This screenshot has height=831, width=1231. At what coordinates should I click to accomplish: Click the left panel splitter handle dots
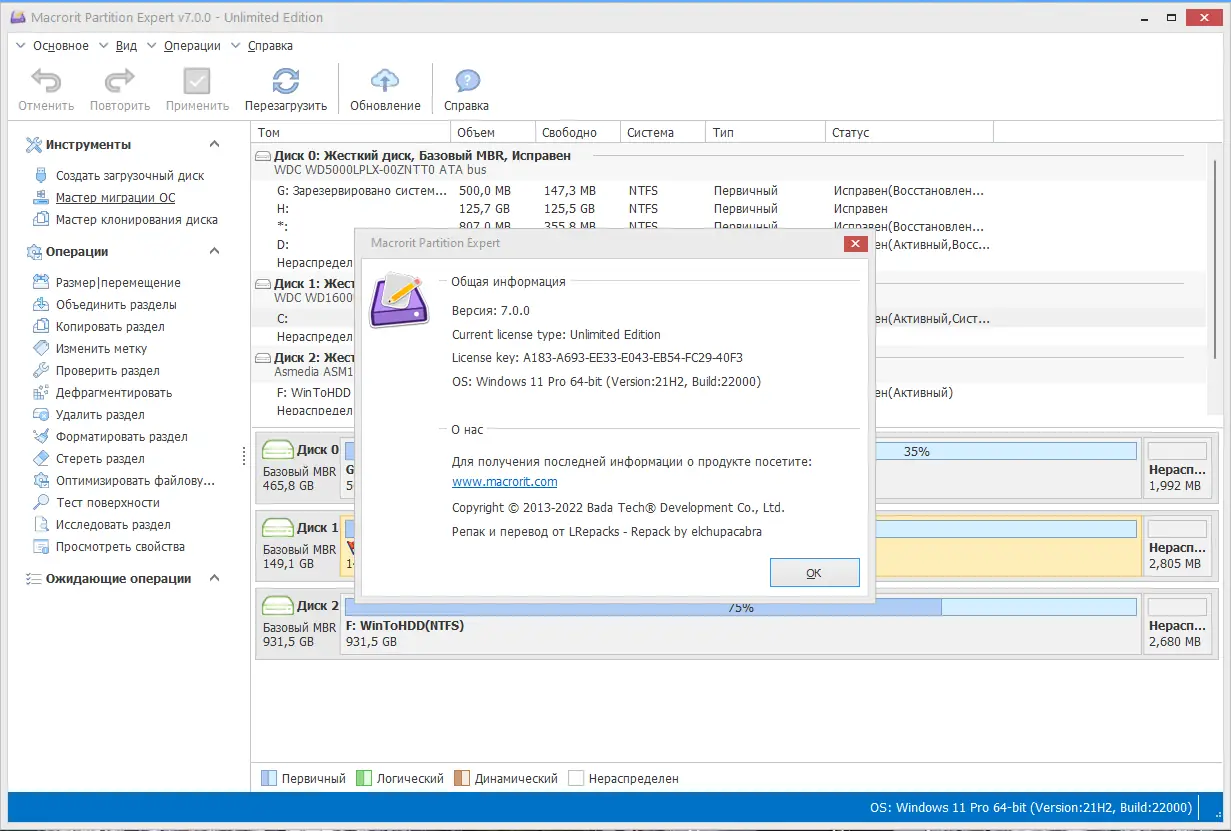coord(244,456)
